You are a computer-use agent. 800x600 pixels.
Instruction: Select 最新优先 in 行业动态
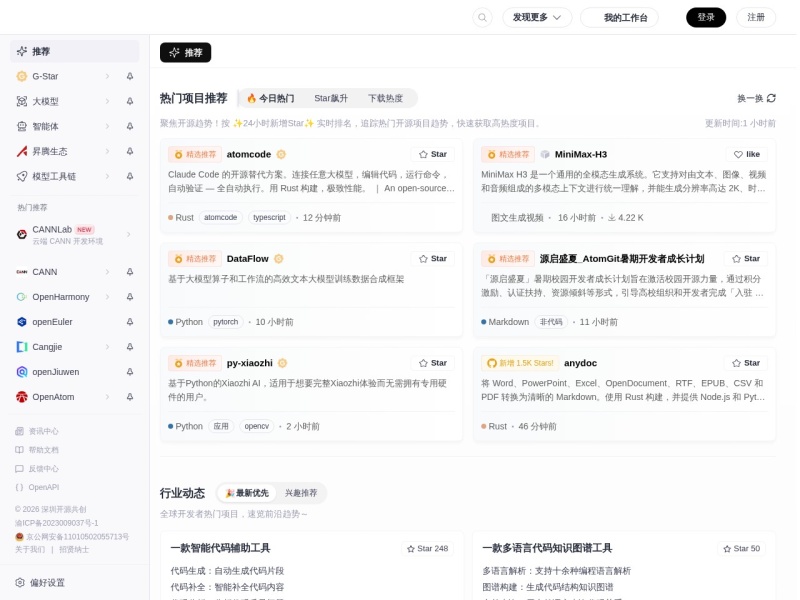coord(247,493)
